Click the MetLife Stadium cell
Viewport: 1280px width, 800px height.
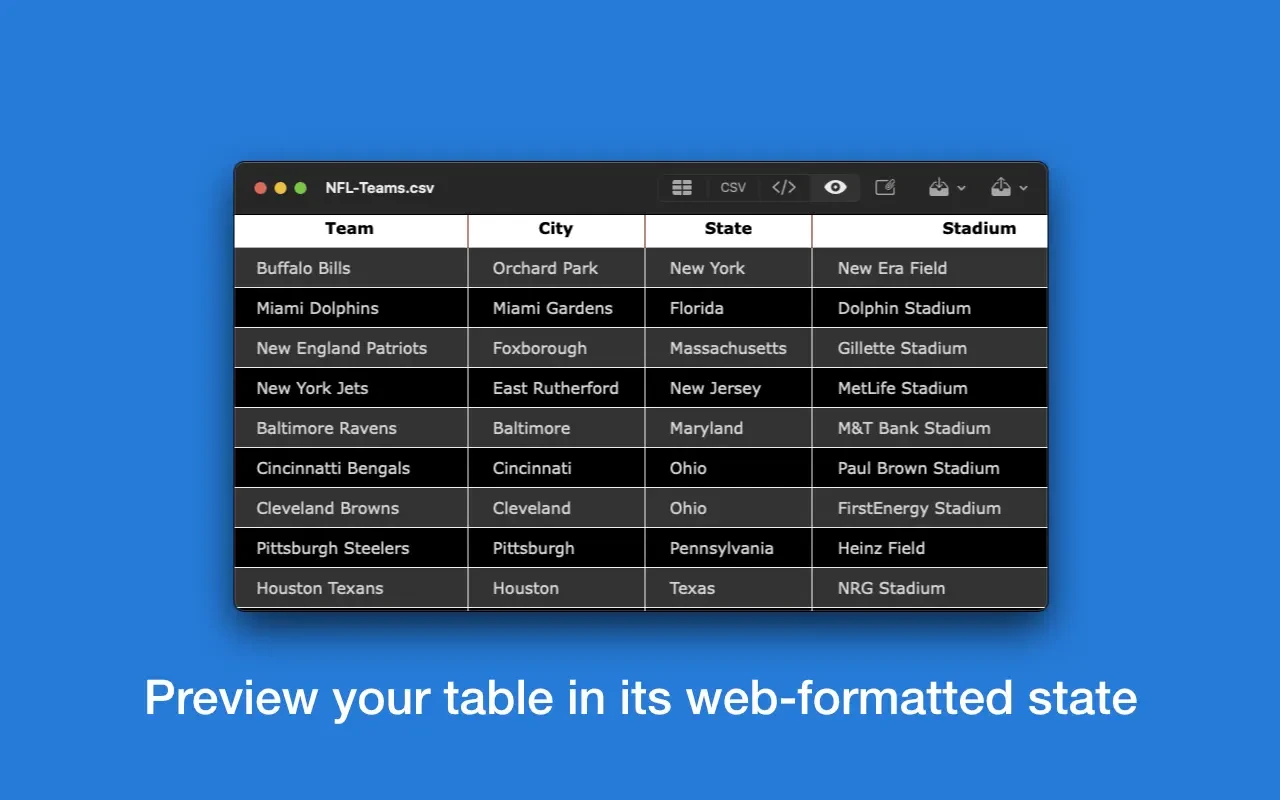coord(902,388)
